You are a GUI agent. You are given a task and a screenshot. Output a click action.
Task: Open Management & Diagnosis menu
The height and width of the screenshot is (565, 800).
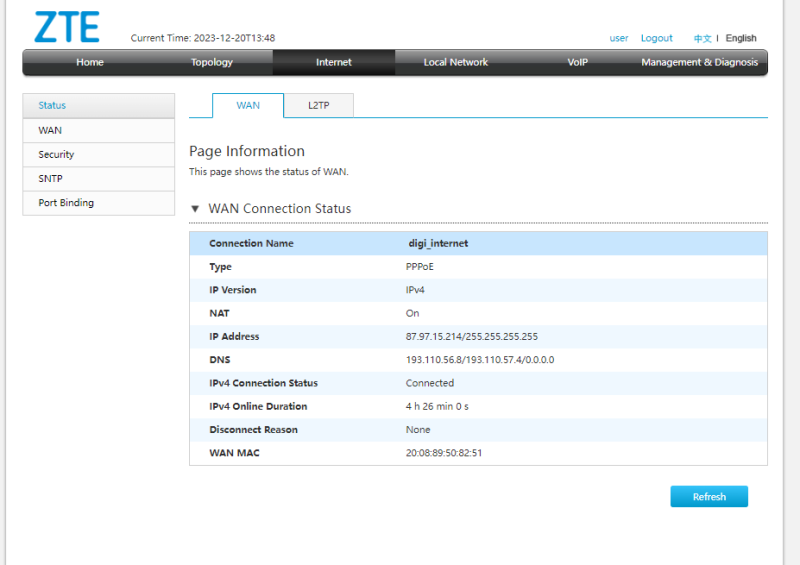tap(699, 62)
